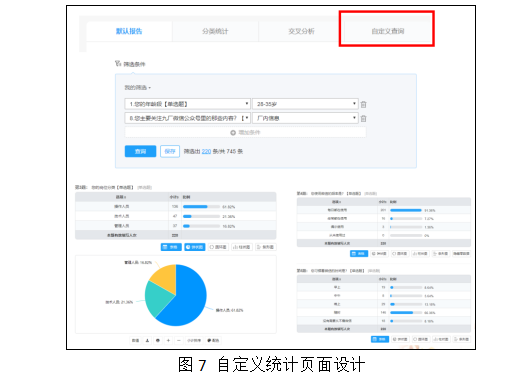
Task: Click the 61.82% row in the pie-chart question's table
Action: (x=176, y=206)
